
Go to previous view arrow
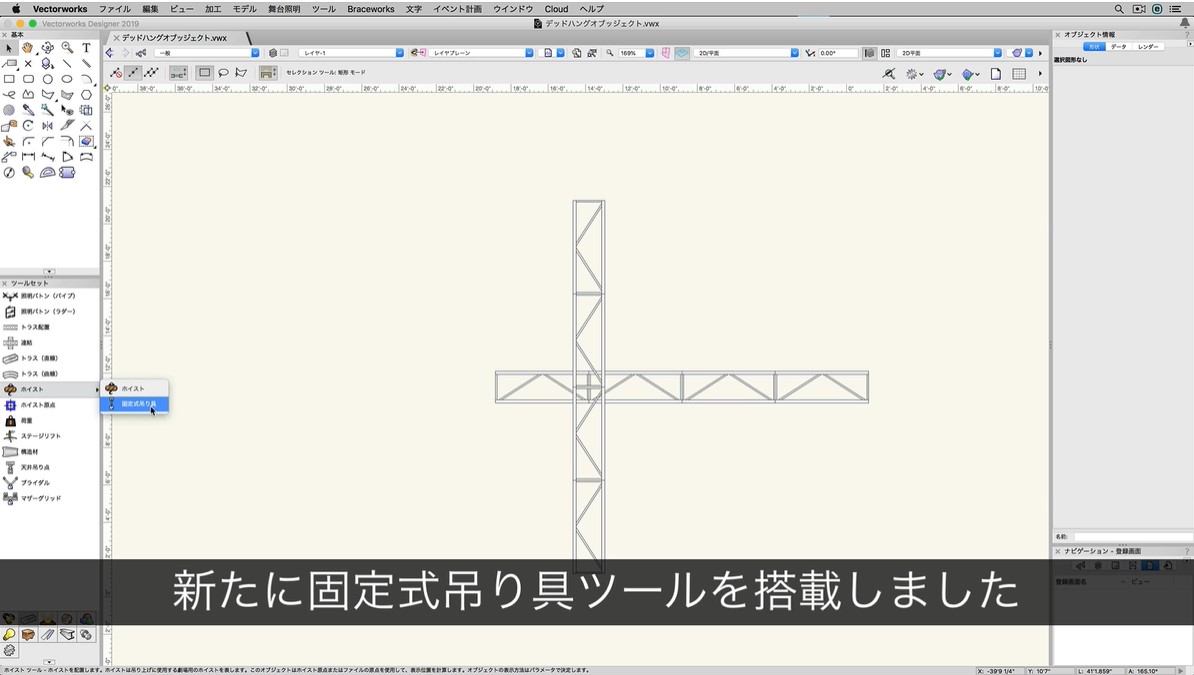point(110,53)
